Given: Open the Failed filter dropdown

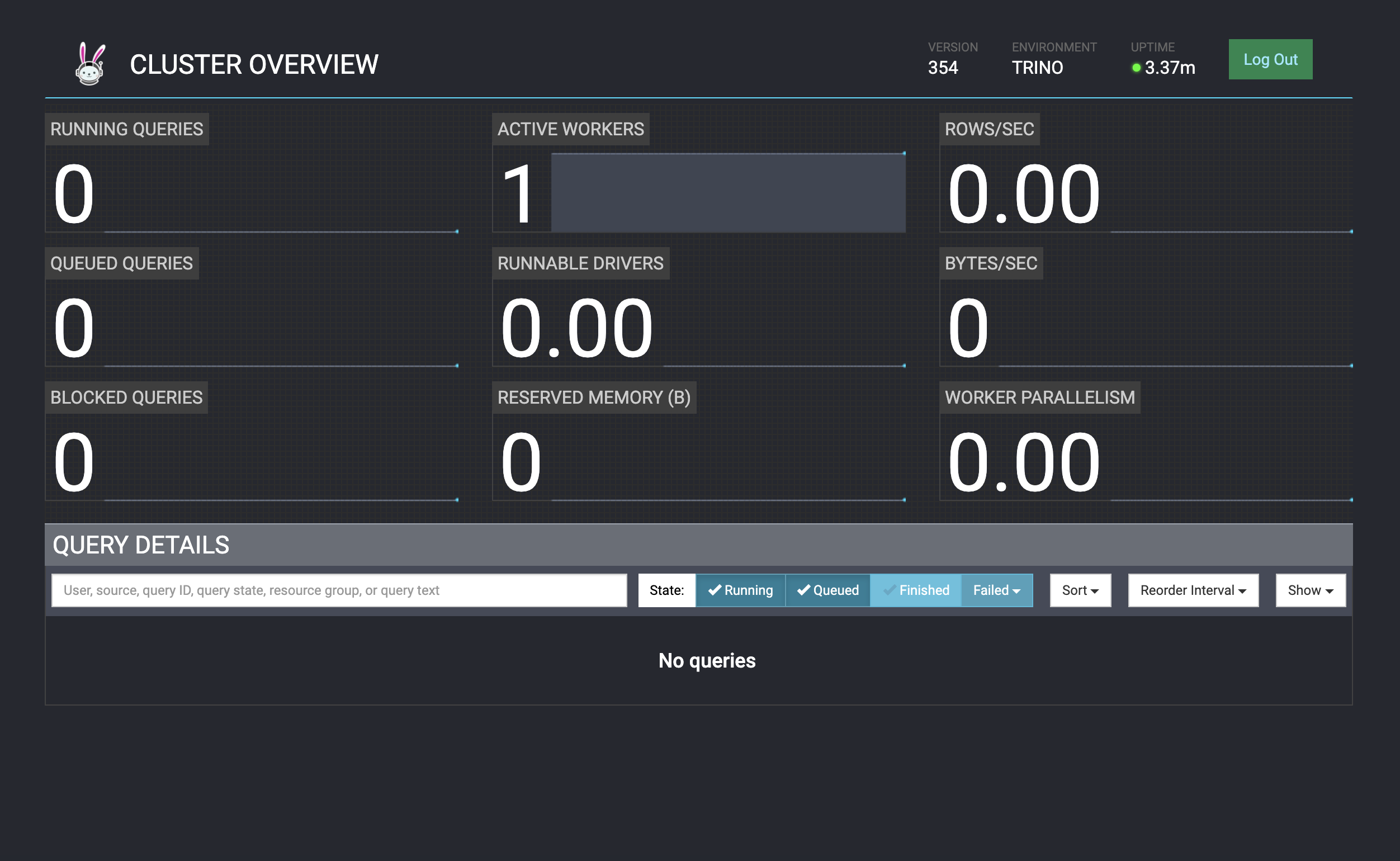Looking at the screenshot, I should click(x=996, y=590).
